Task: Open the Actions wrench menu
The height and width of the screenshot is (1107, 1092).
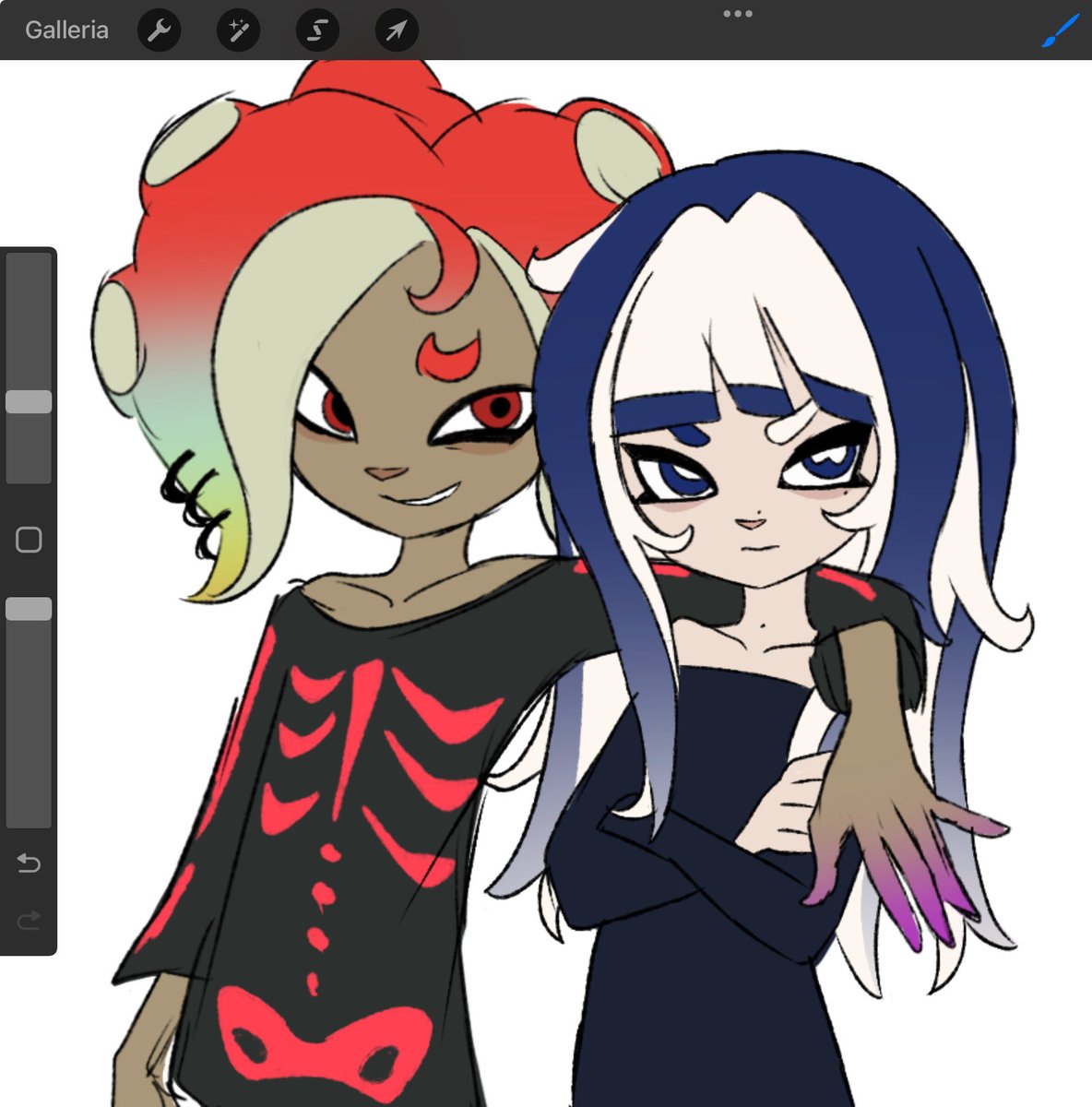Action: (160, 31)
